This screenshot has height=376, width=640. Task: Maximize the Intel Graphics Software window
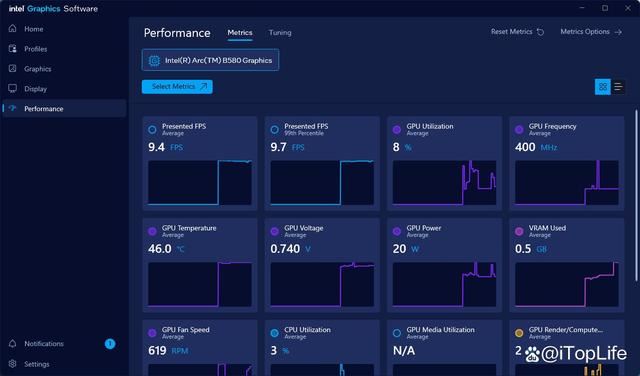[605, 8]
